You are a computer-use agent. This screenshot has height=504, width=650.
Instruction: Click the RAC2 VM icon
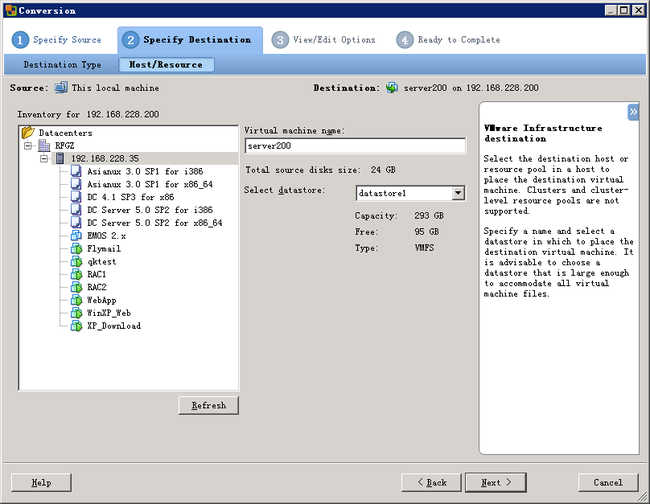76,287
